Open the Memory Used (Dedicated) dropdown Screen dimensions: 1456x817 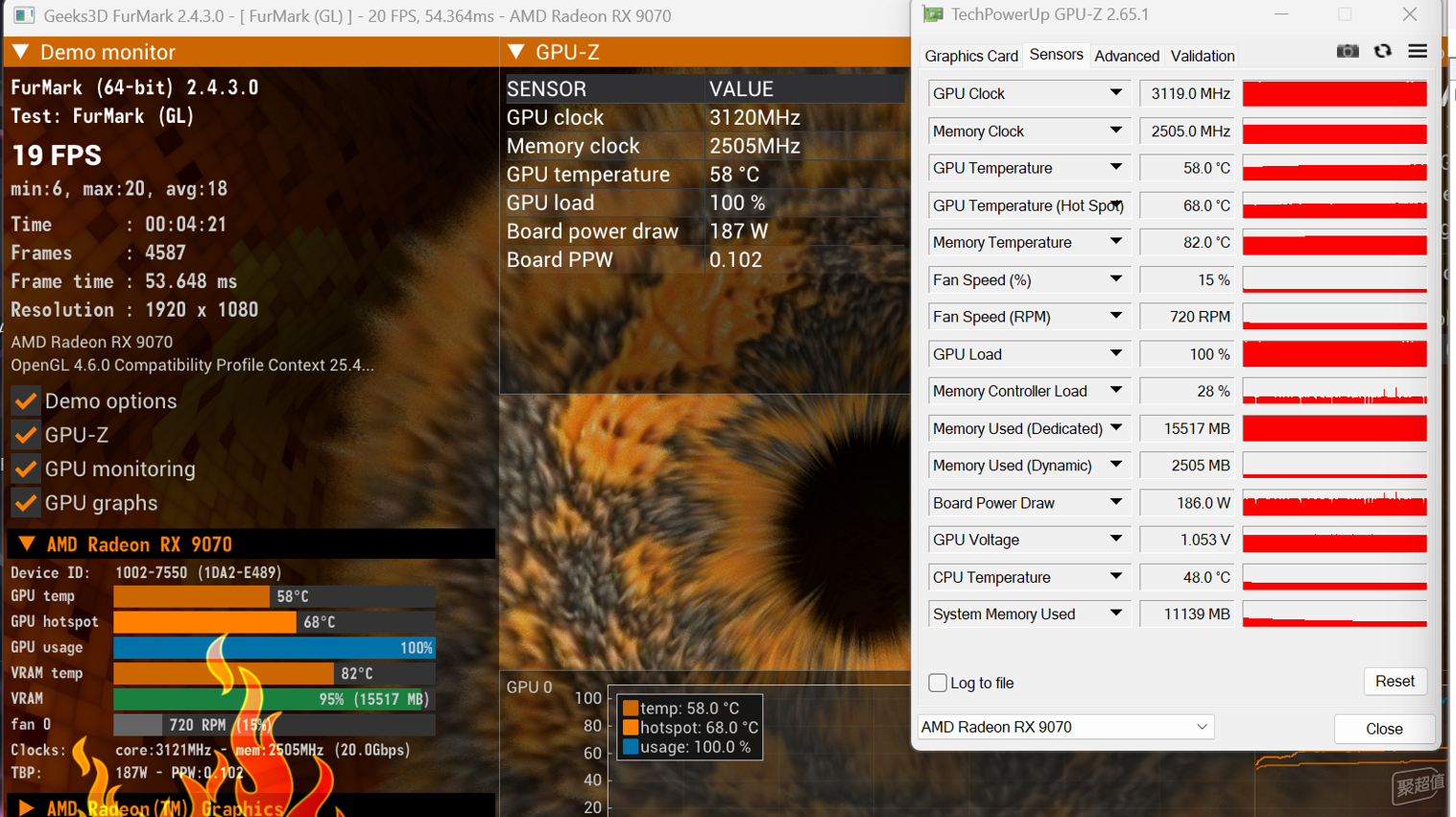click(x=1115, y=428)
